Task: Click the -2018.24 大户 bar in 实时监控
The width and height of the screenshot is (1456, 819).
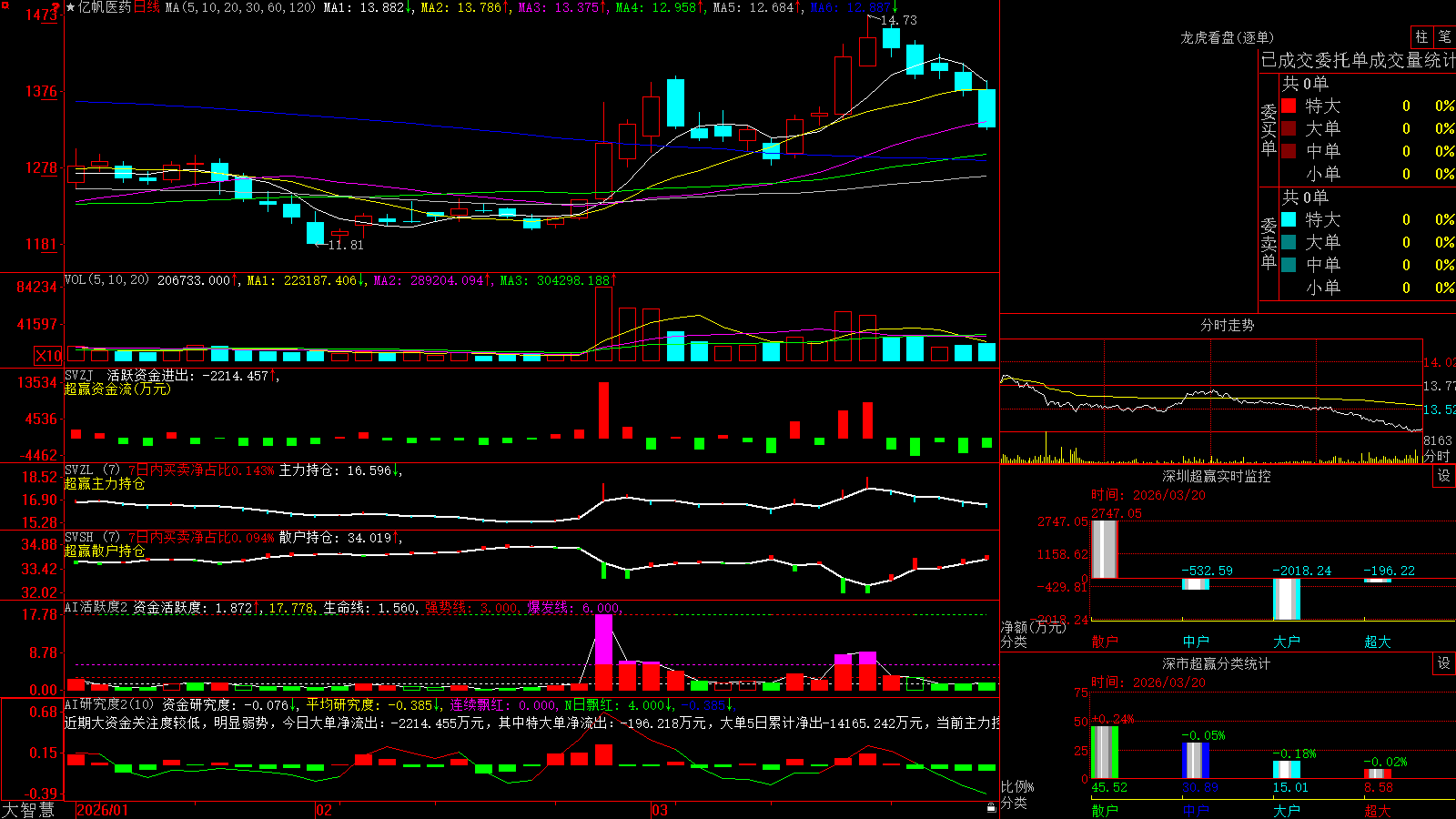Action: pos(1287,599)
